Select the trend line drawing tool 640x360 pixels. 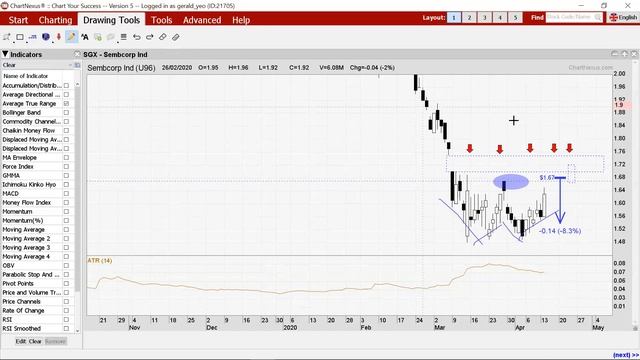click(x=6, y=37)
